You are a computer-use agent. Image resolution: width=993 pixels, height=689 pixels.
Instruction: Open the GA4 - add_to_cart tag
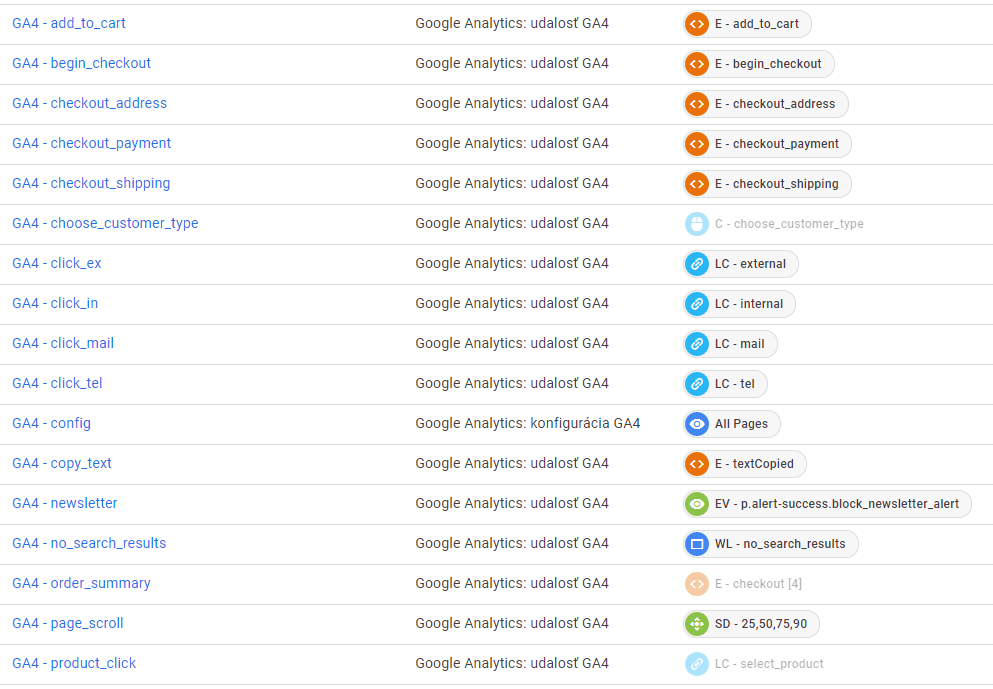(69, 23)
